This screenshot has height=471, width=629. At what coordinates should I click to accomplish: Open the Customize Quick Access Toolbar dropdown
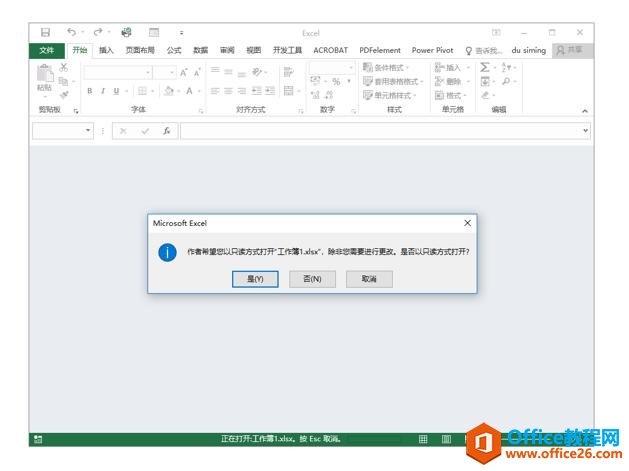(181, 32)
